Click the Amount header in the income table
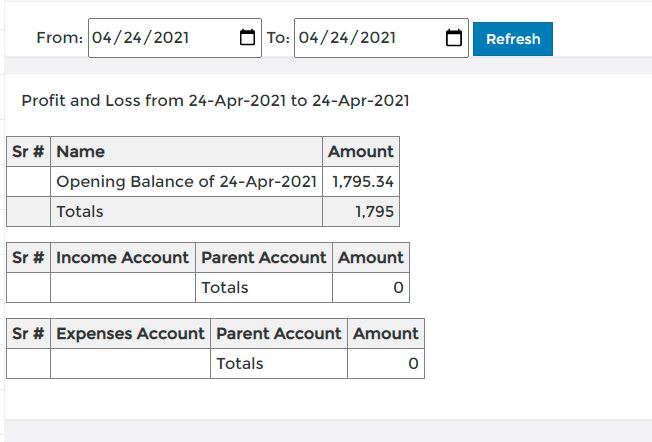Image resolution: width=652 pixels, height=442 pixels. (371, 257)
